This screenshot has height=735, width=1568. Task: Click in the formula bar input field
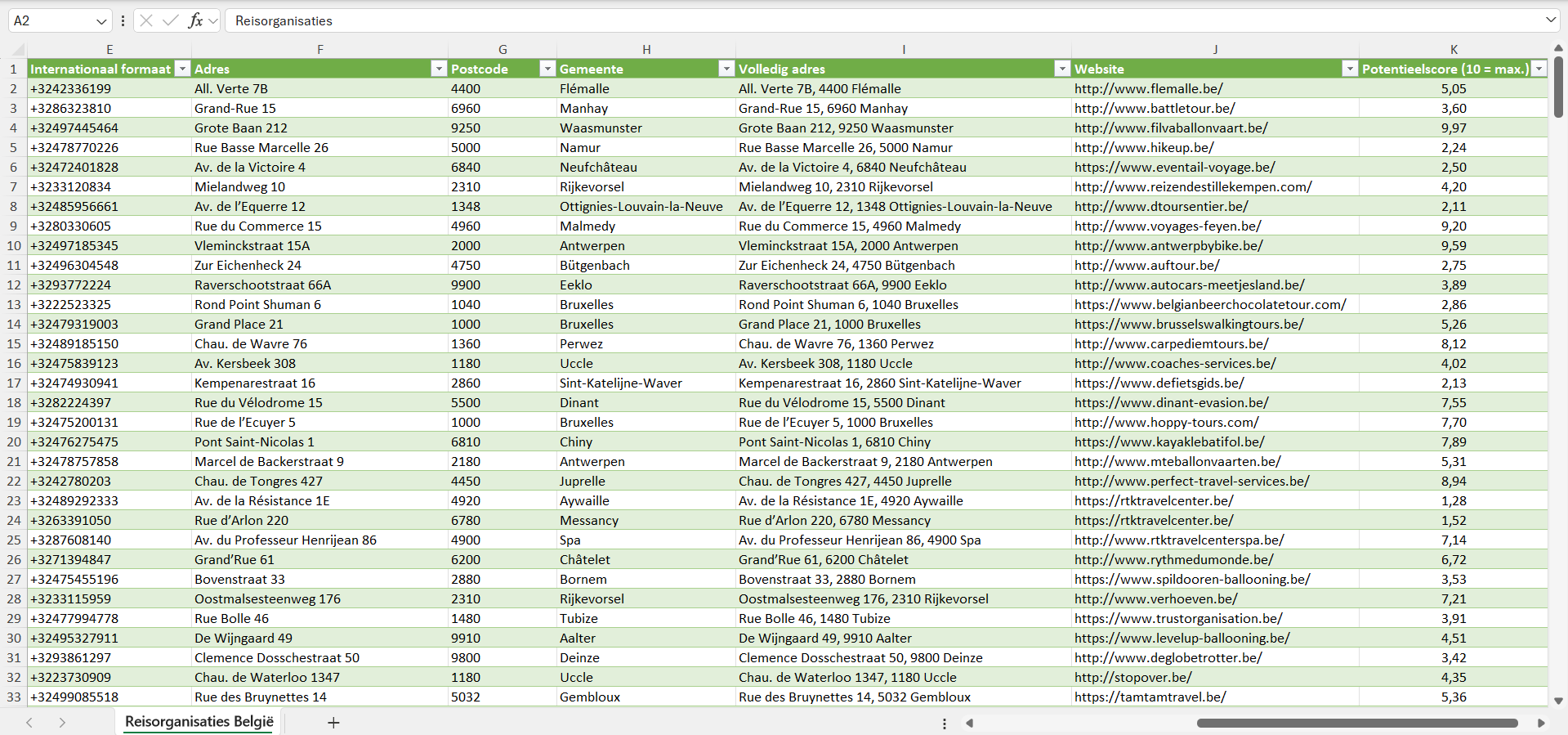817,20
